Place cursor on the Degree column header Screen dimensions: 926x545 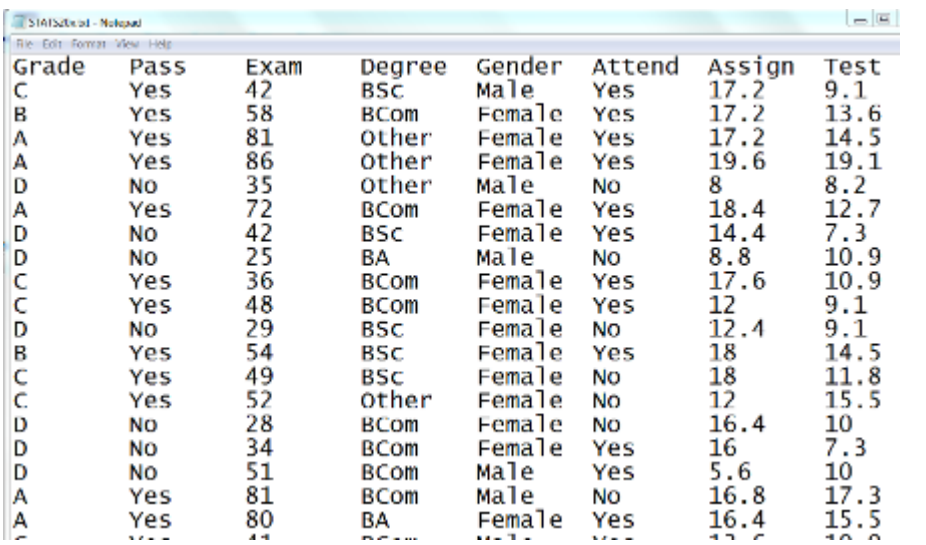point(403,67)
